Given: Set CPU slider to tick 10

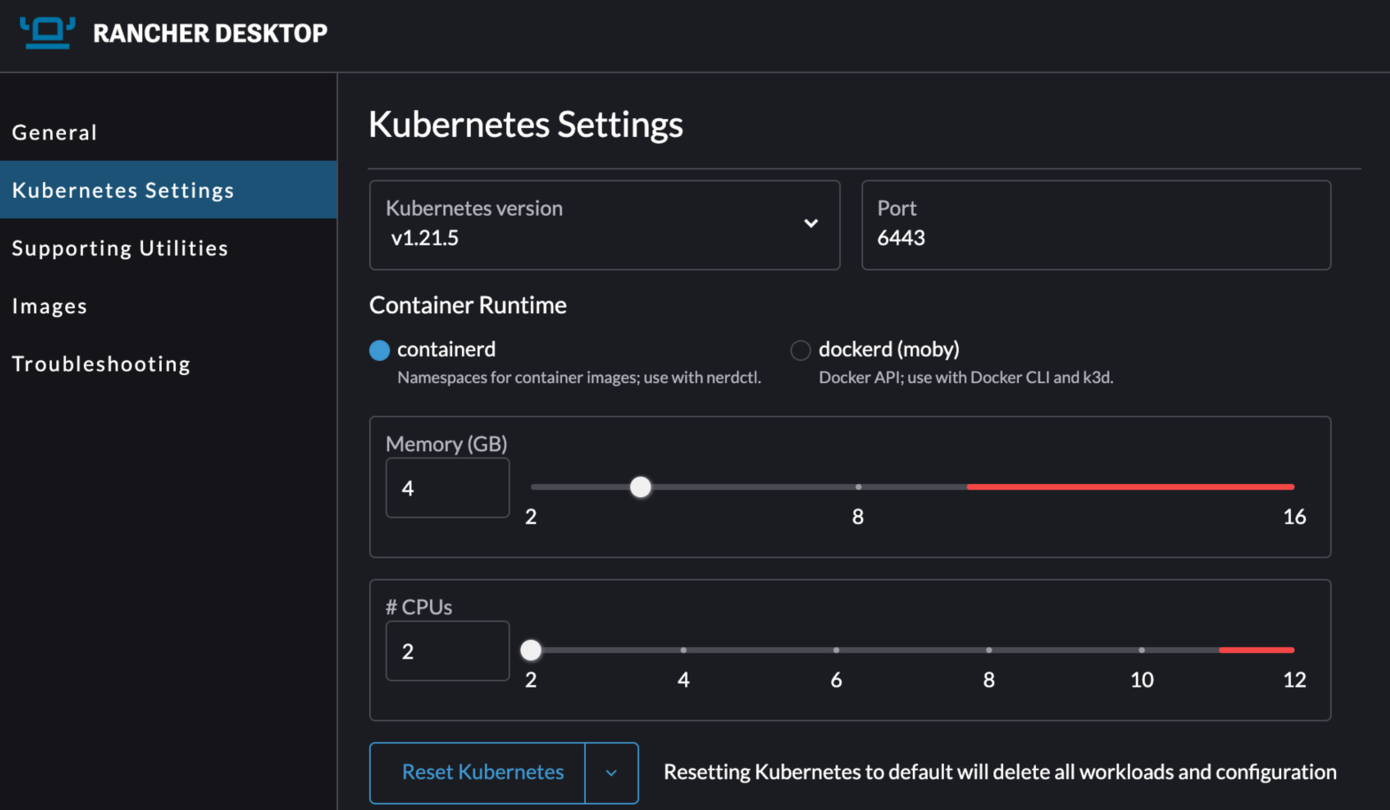Looking at the screenshot, I should [x=1142, y=650].
